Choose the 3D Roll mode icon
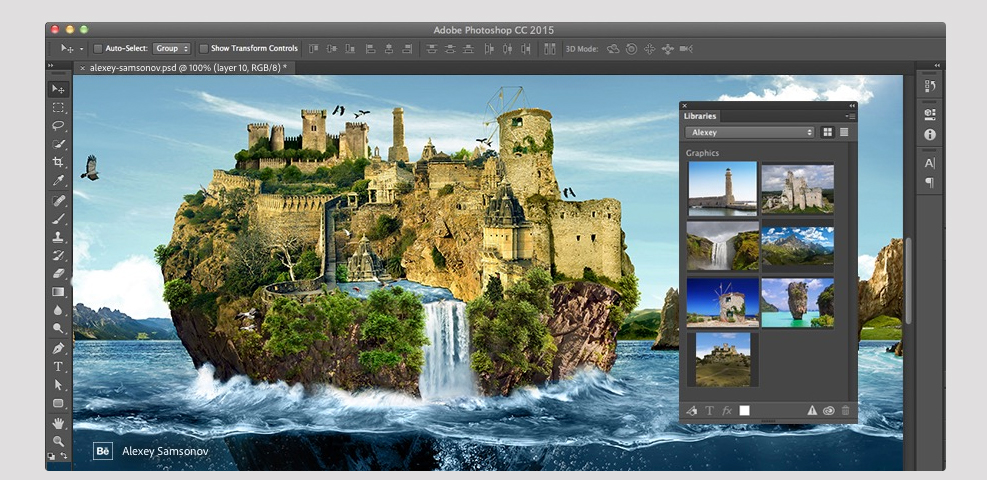Image resolution: width=987 pixels, height=480 pixels. 631,48
